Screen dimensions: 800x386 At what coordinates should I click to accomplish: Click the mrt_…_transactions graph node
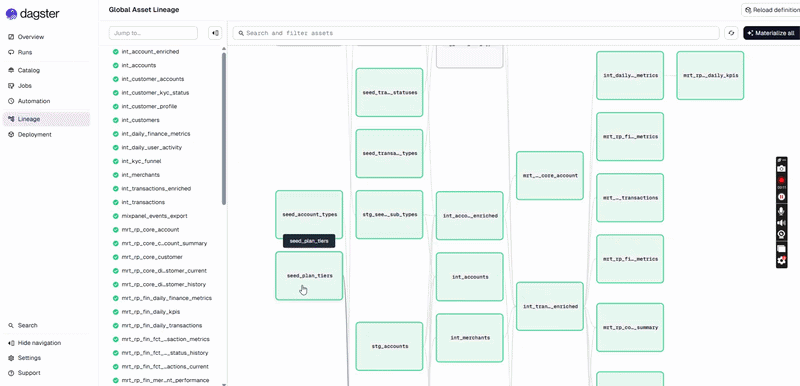click(x=630, y=198)
